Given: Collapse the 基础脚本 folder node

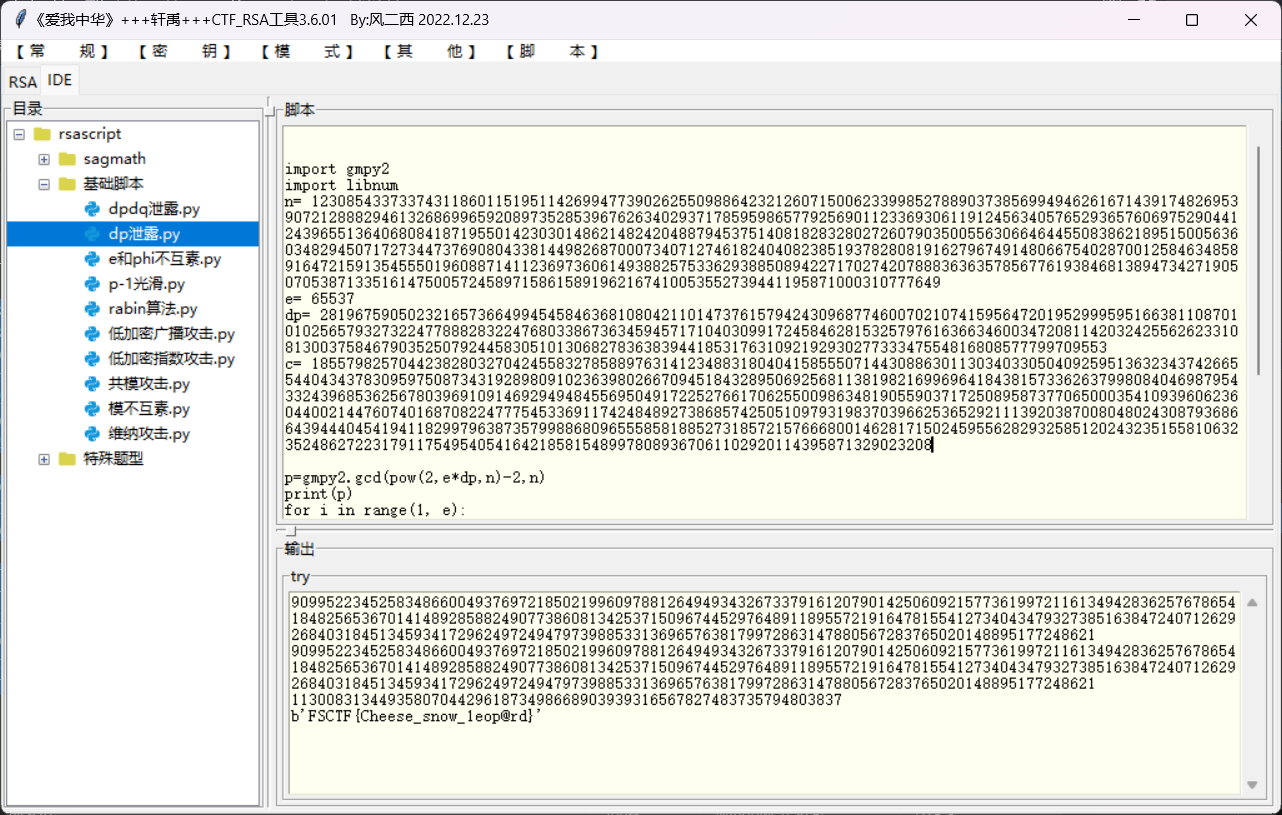Looking at the screenshot, I should click(x=44, y=184).
